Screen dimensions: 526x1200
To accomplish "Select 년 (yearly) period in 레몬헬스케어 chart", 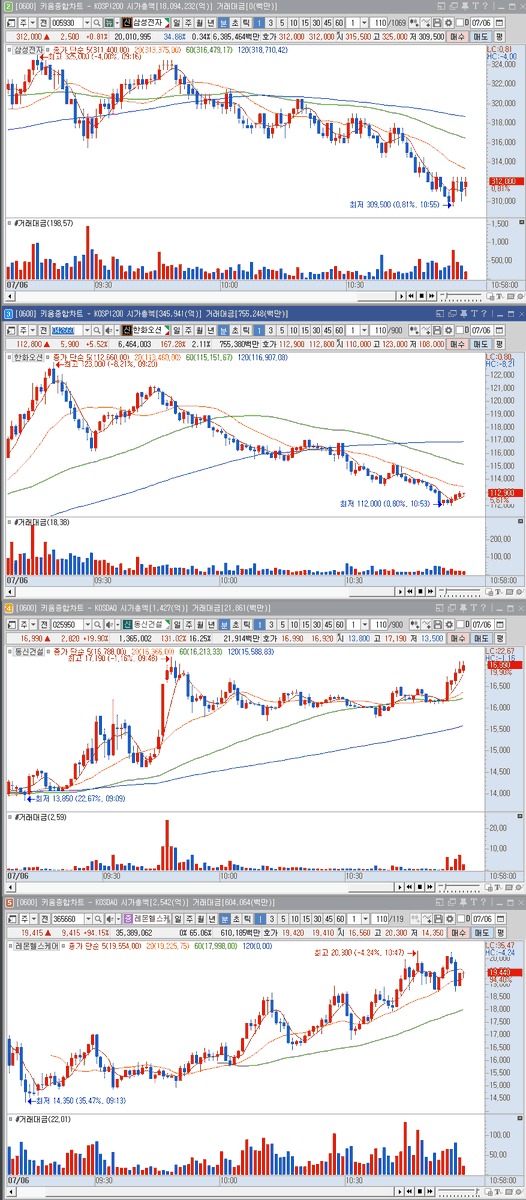I will [x=210, y=919].
